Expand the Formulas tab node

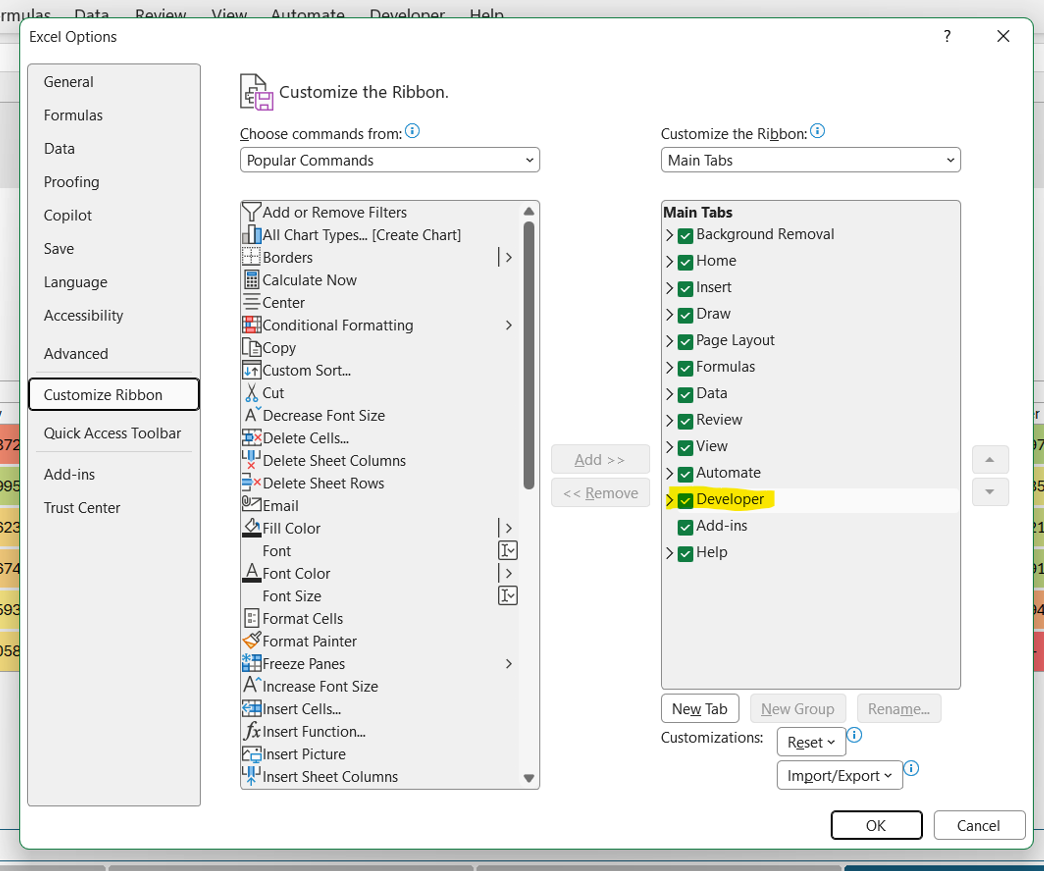tap(669, 368)
